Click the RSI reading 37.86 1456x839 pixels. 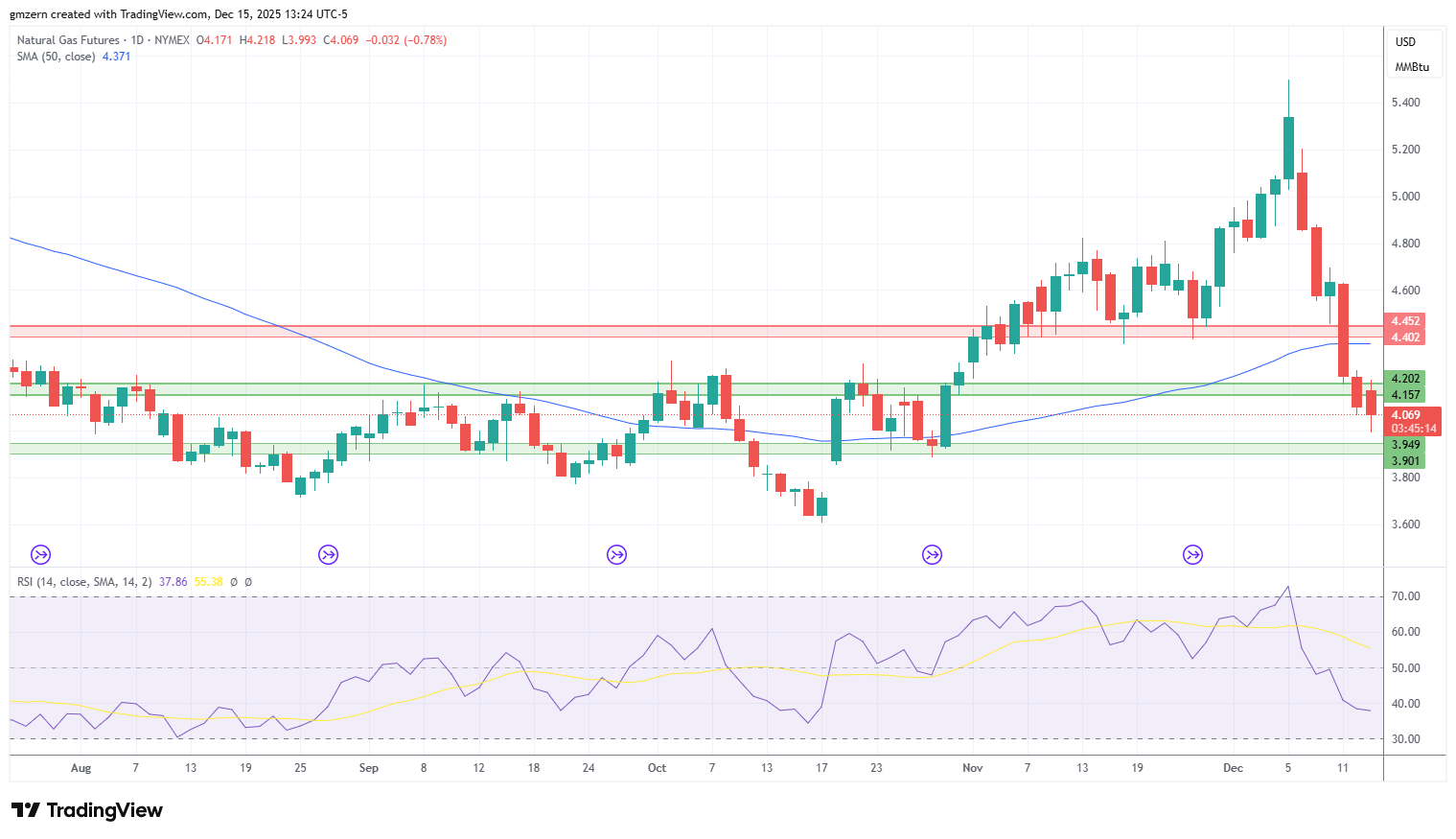[173, 582]
